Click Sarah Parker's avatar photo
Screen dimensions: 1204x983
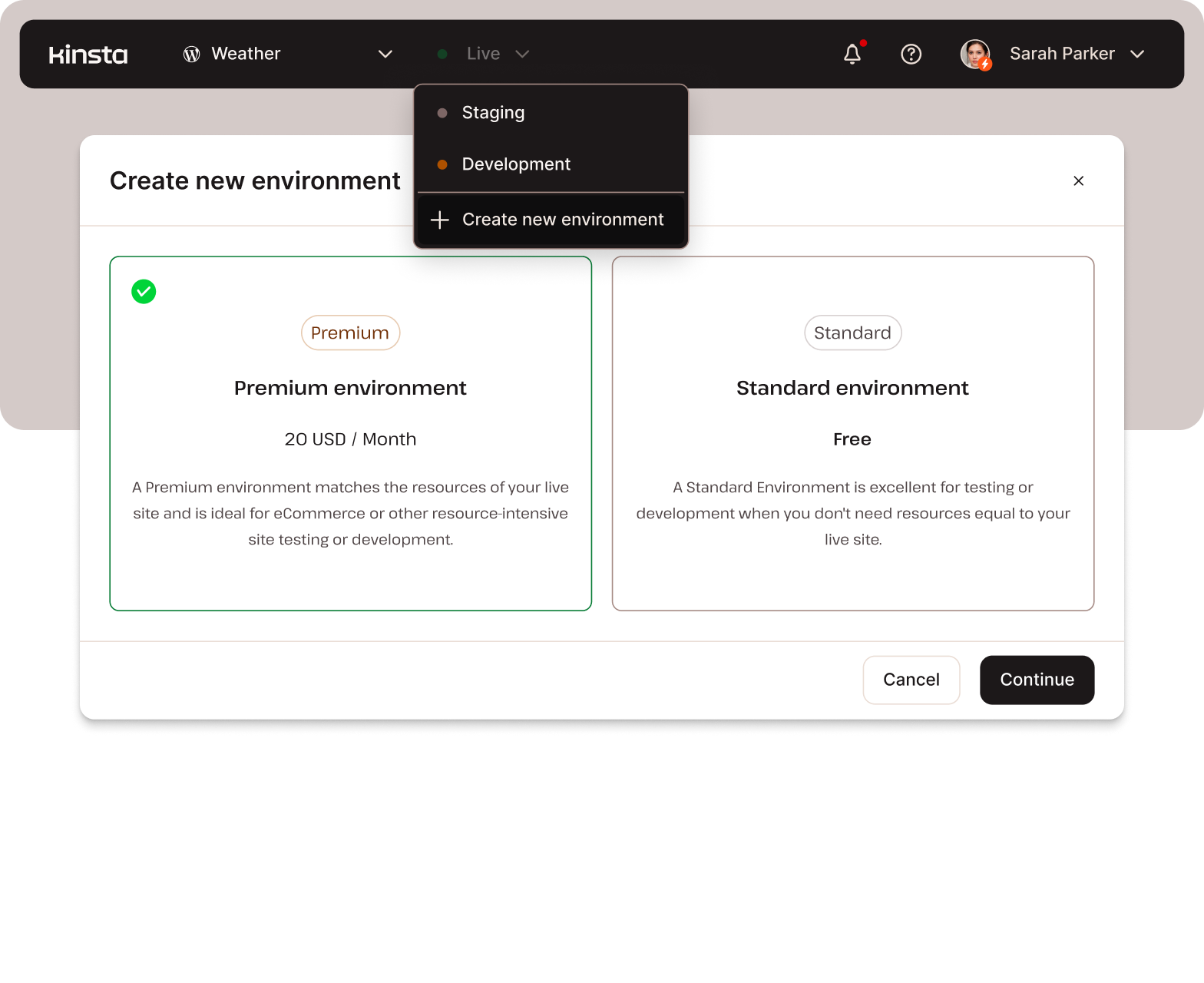975,54
